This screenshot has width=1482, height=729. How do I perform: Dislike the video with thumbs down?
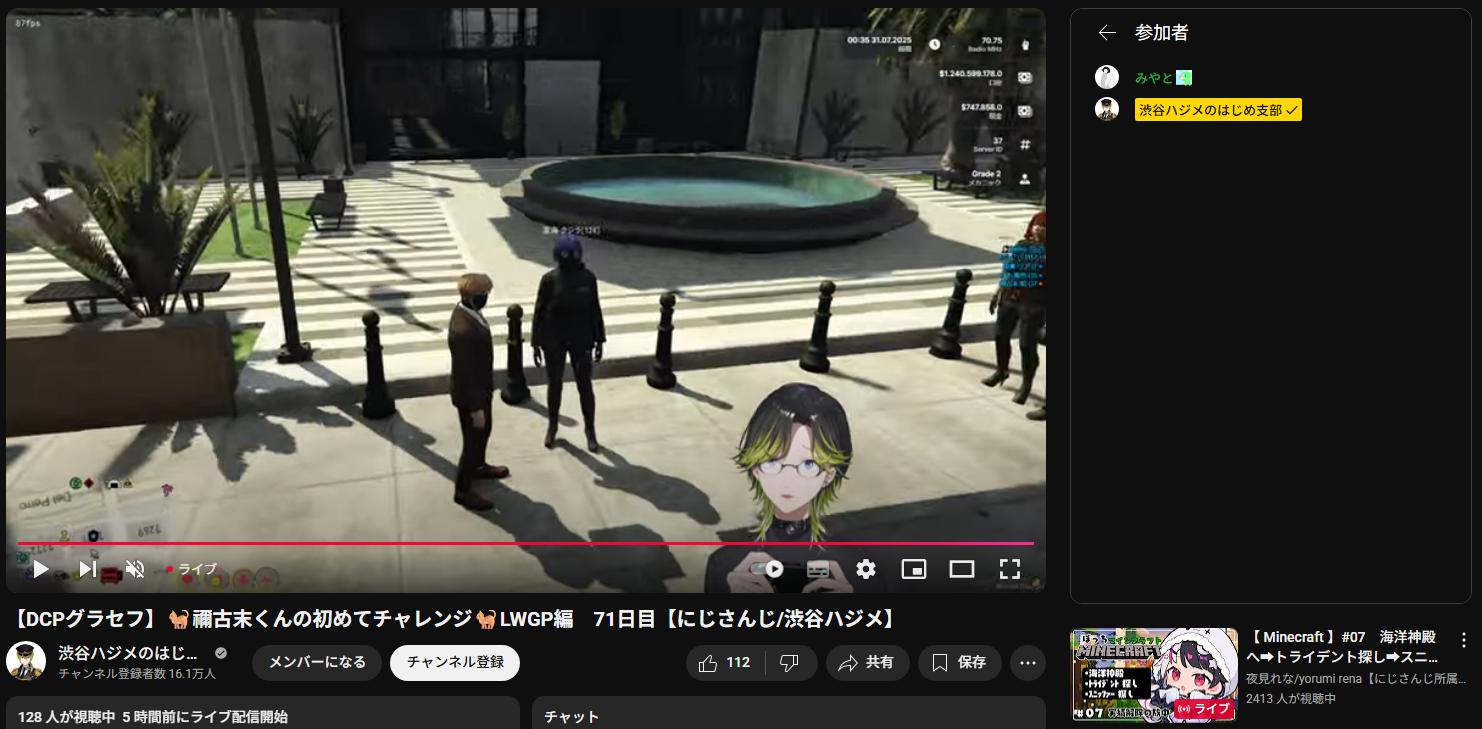coord(790,662)
